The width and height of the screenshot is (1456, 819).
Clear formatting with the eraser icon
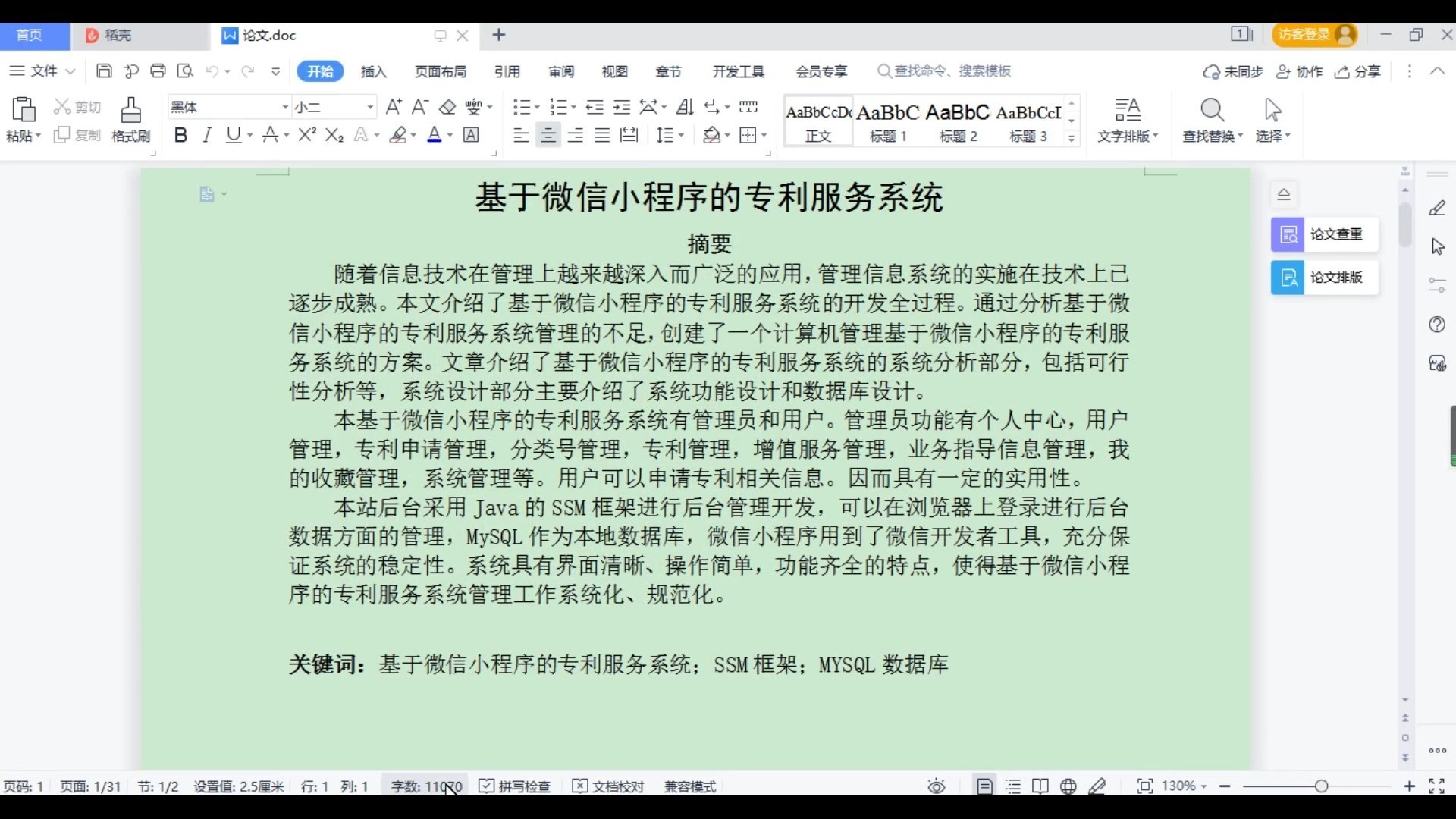pos(447,107)
